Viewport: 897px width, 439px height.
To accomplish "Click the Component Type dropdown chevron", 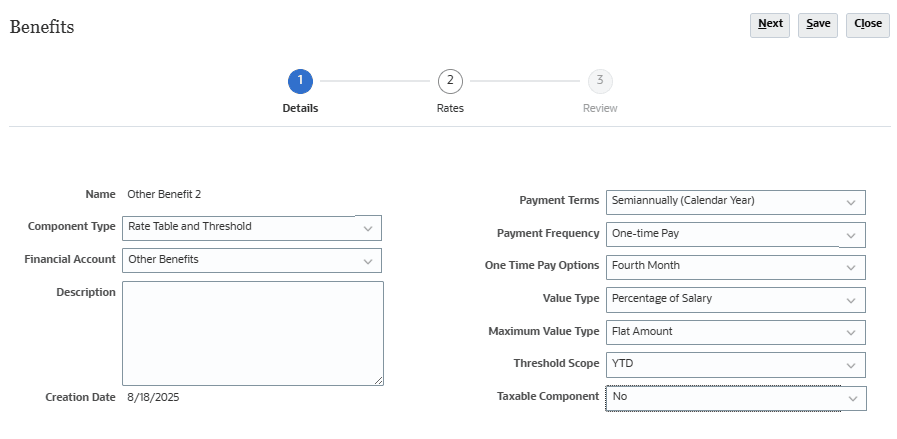I will pyautogui.click(x=368, y=228).
